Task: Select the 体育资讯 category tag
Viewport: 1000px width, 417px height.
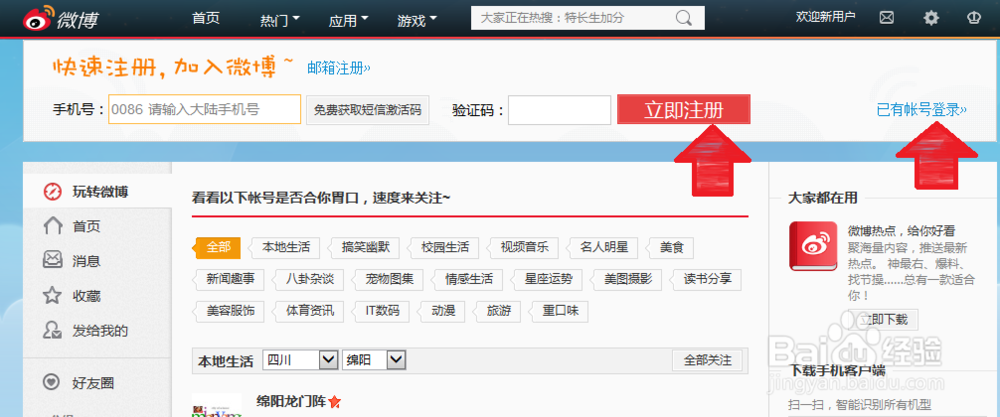Action: [x=309, y=312]
